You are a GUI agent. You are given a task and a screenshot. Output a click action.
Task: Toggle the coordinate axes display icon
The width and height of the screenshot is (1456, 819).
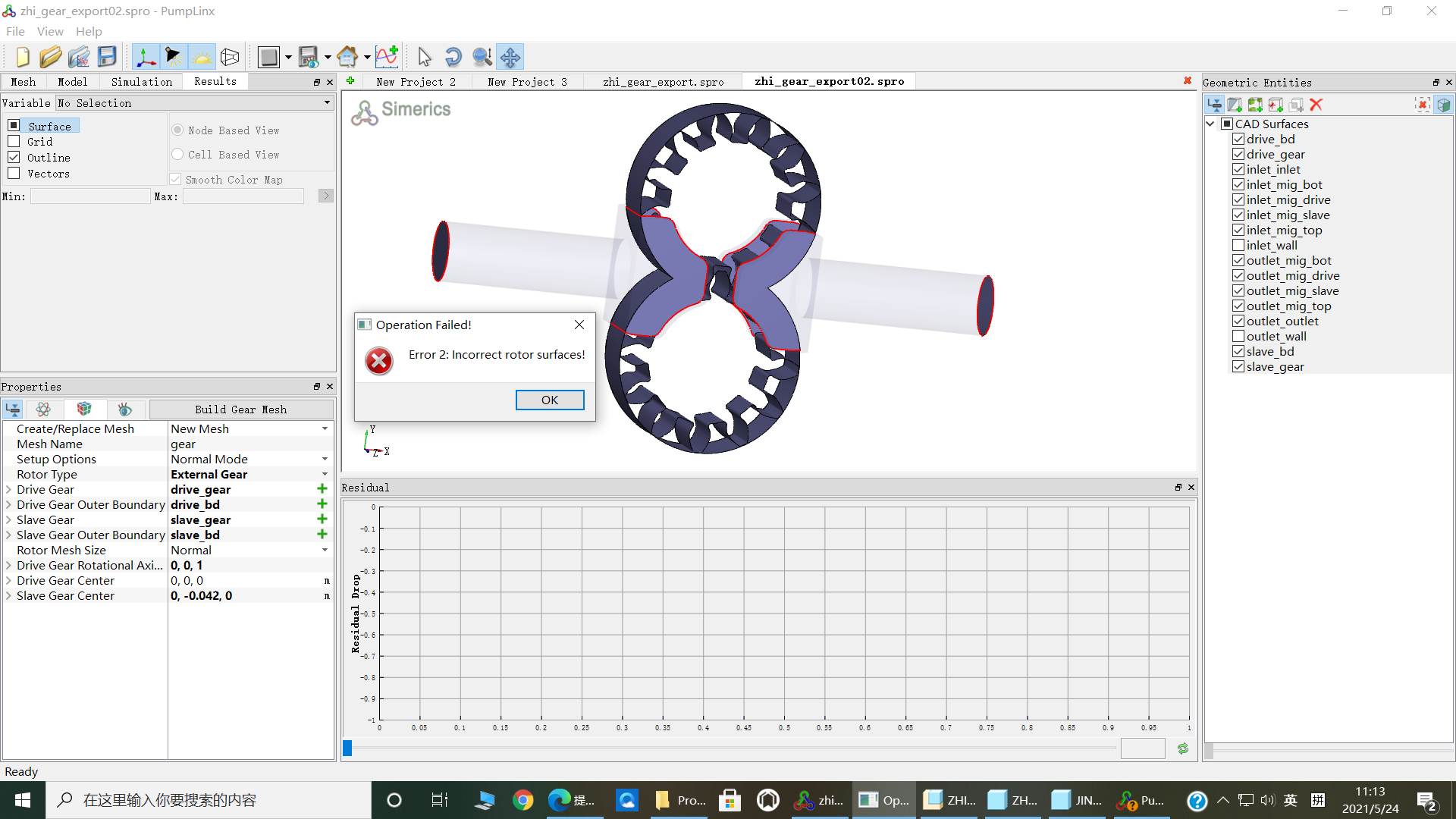coord(146,57)
